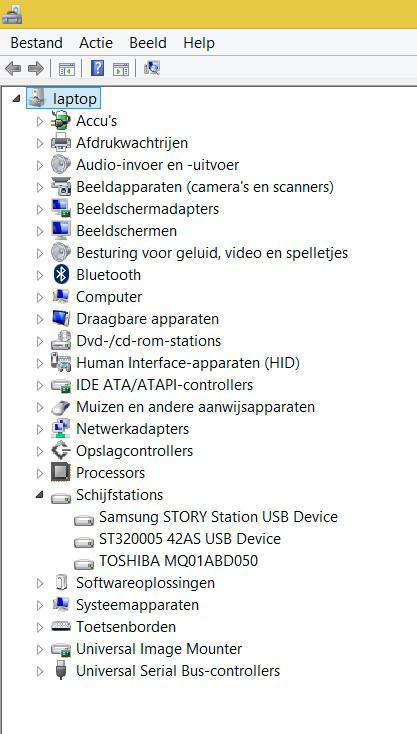Click the Afdrukwachtrijen printer icon

[x=61, y=143]
